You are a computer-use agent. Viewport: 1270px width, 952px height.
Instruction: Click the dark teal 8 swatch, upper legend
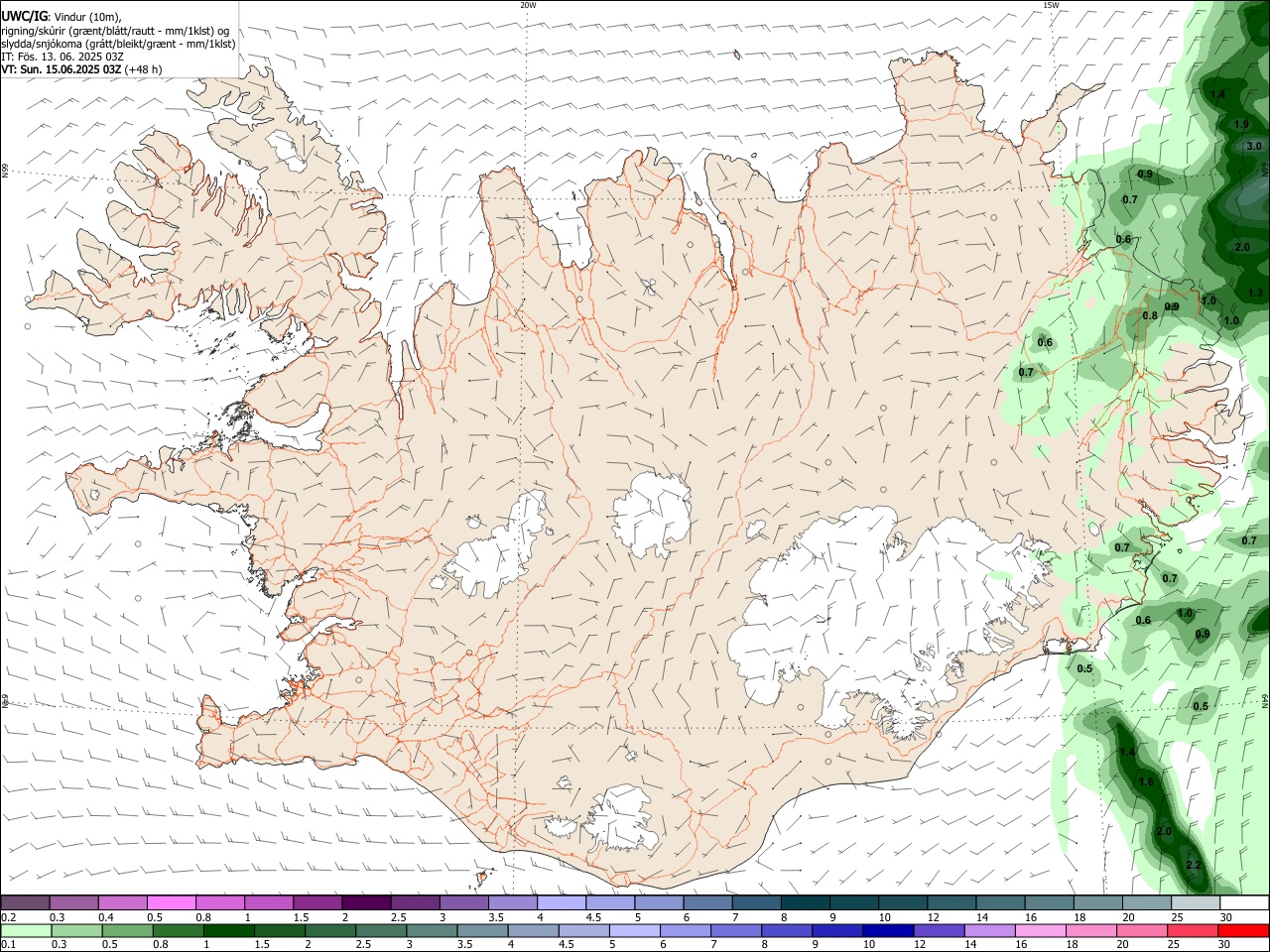805,902
